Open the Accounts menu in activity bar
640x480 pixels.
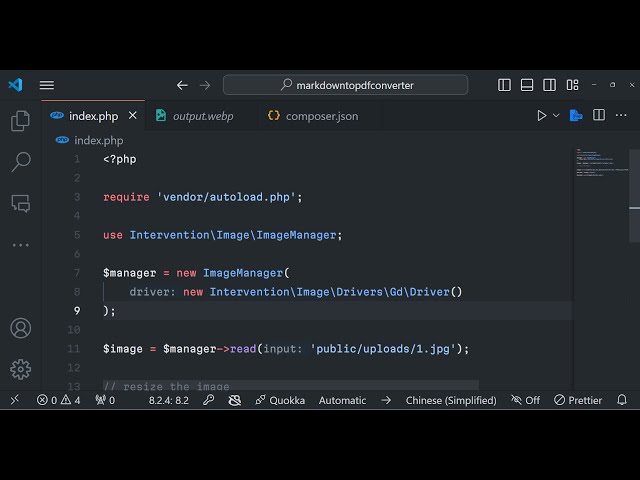(20, 328)
